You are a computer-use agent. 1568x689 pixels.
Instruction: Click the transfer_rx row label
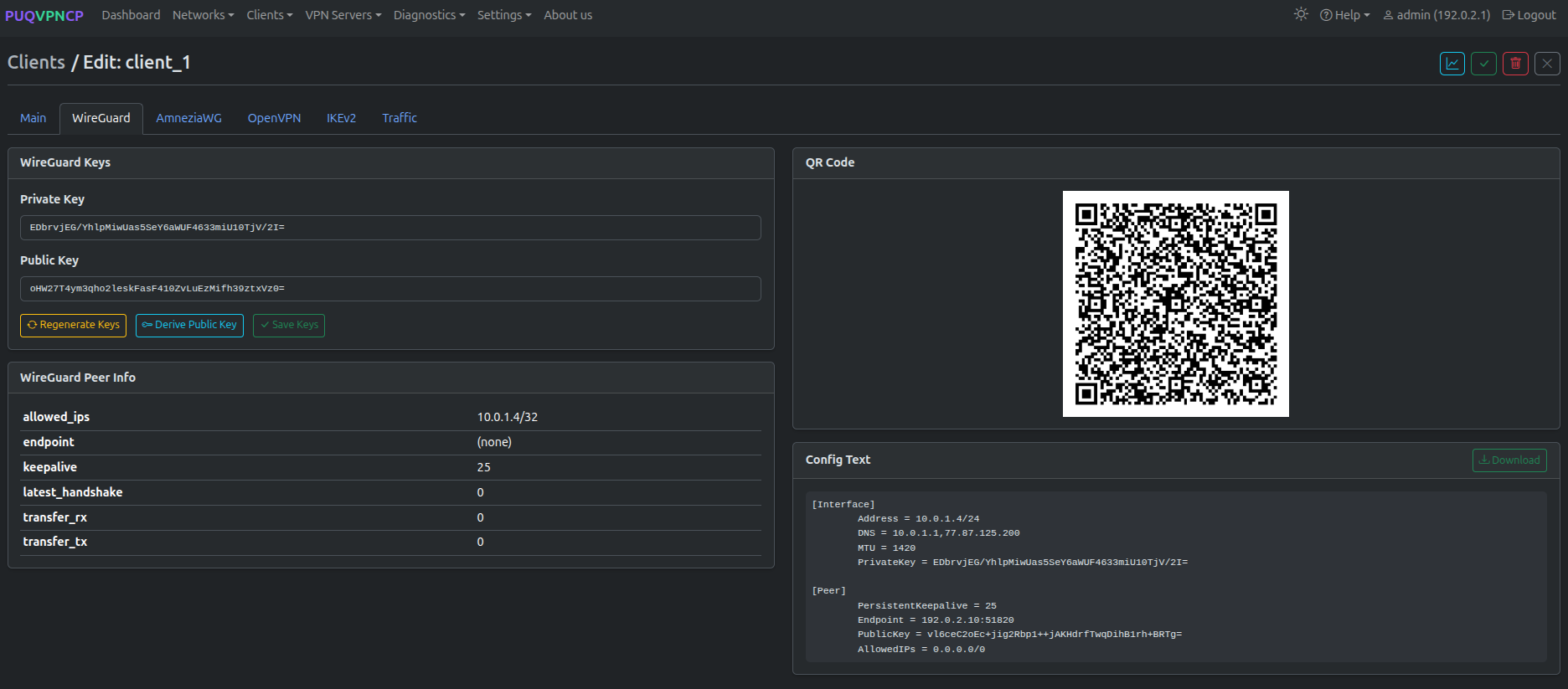coord(55,517)
